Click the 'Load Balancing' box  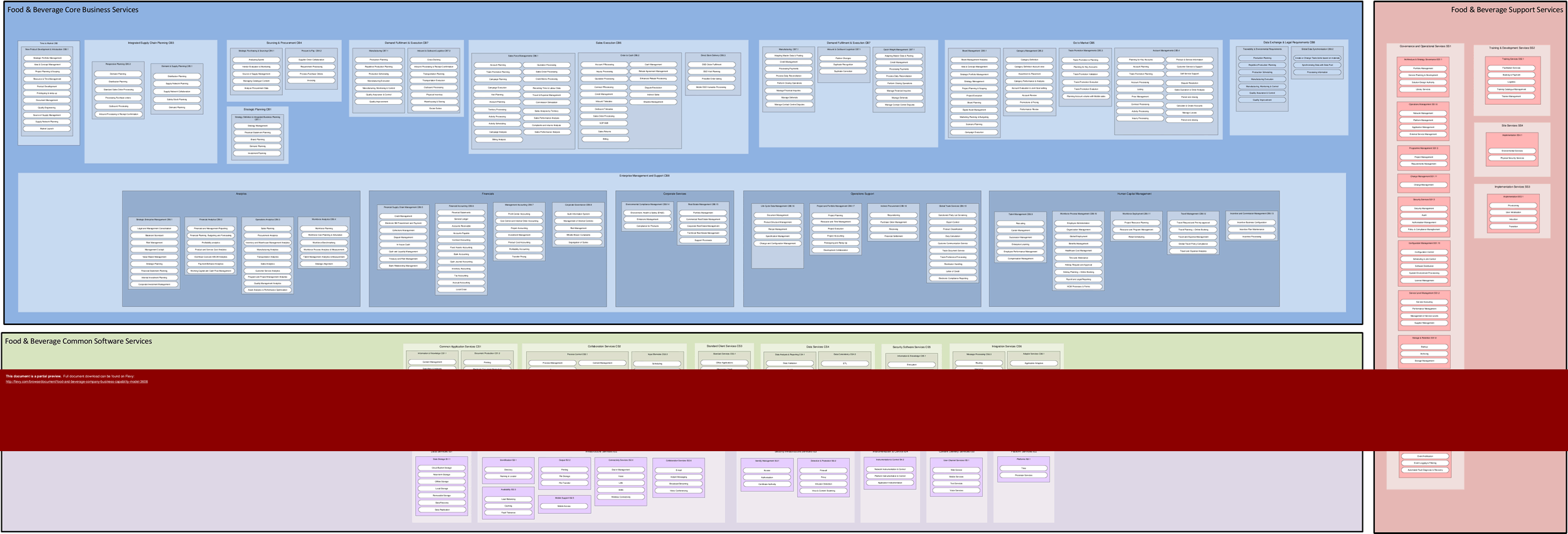click(x=508, y=499)
